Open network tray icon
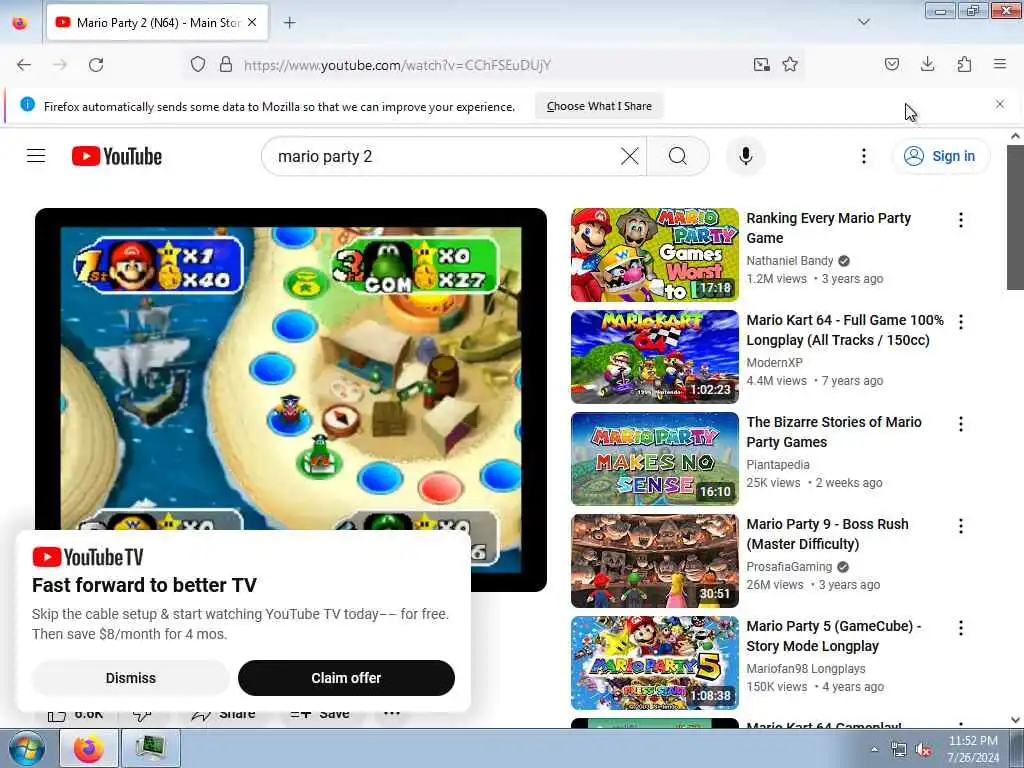 [x=899, y=750]
